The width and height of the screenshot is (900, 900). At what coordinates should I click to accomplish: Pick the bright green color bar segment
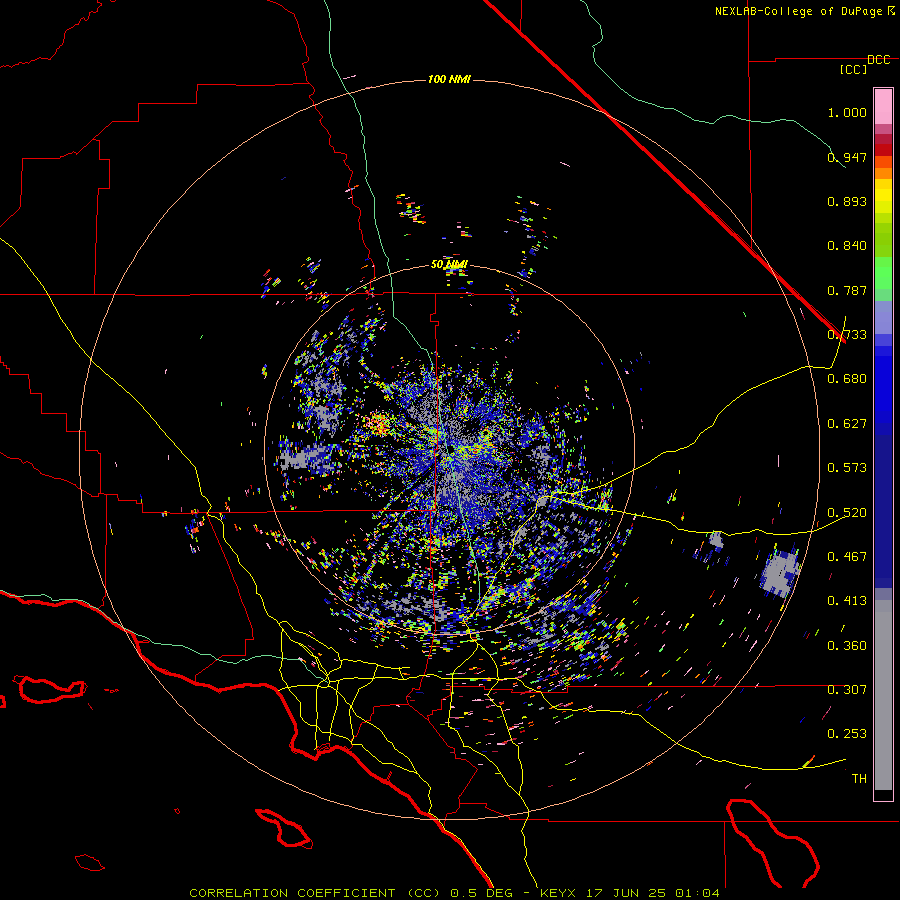(883, 273)
